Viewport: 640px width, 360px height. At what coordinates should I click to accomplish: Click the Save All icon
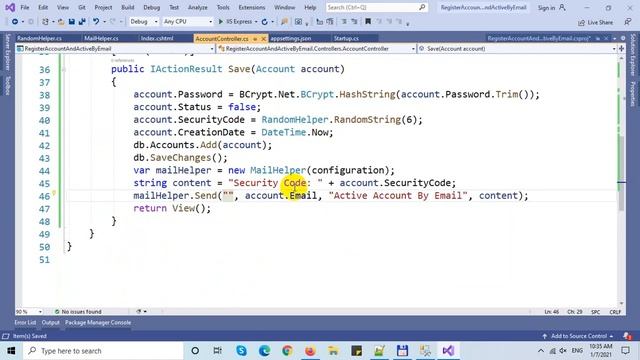[82, 22]
